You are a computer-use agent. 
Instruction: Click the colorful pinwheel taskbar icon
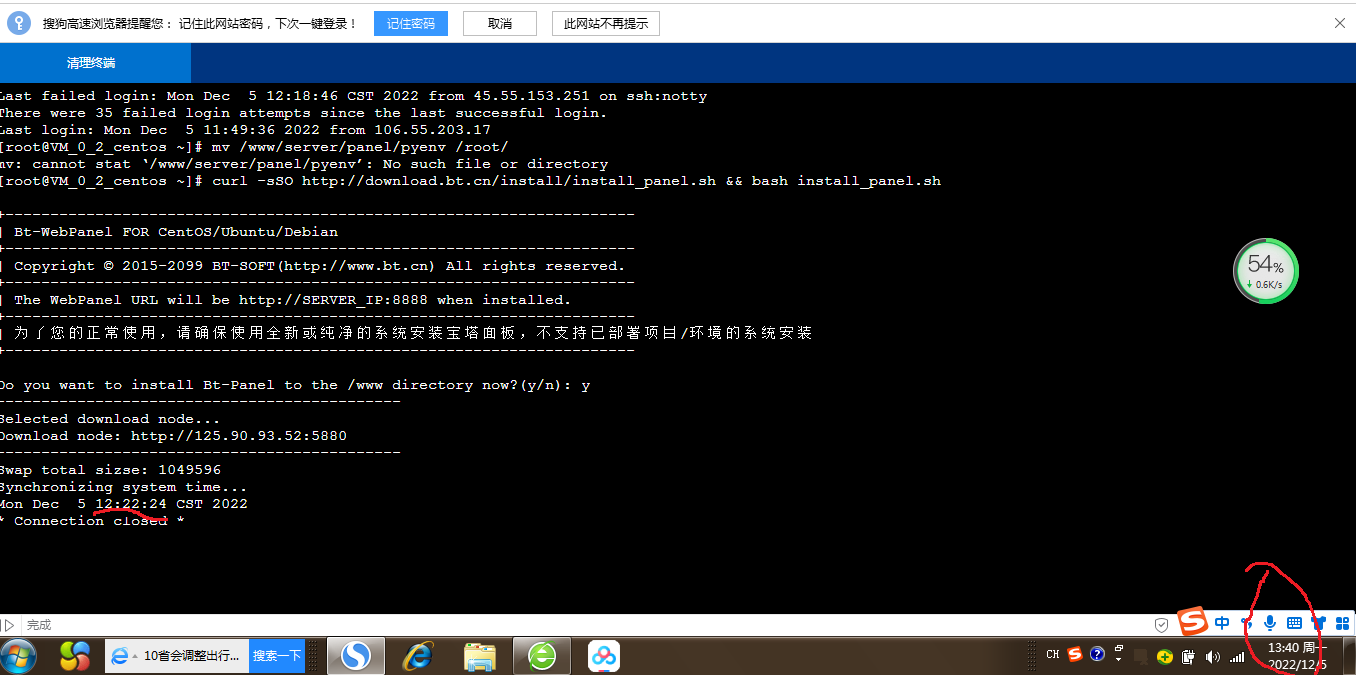[x=75, y=656]
